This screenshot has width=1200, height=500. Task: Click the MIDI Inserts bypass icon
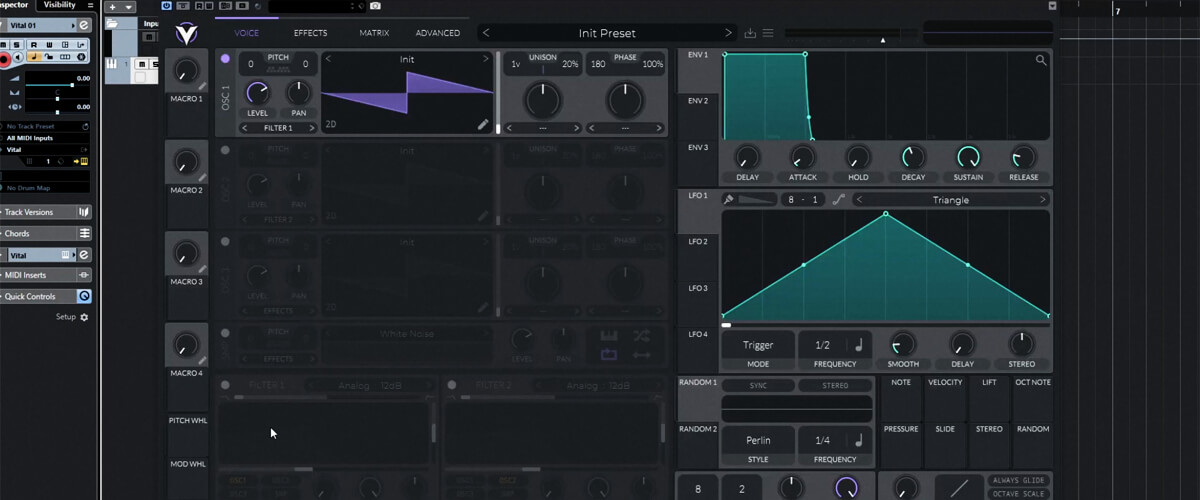coord(85,275)
